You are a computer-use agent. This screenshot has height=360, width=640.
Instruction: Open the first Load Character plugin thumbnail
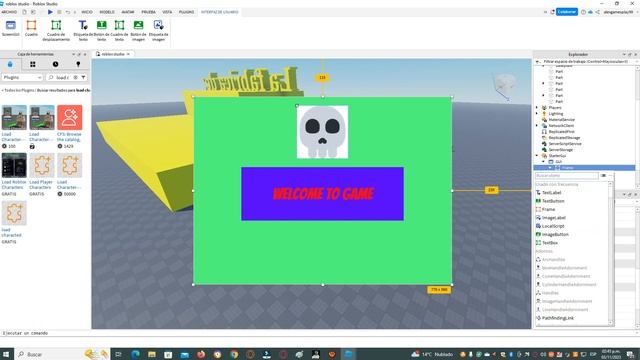click(14, 117)
